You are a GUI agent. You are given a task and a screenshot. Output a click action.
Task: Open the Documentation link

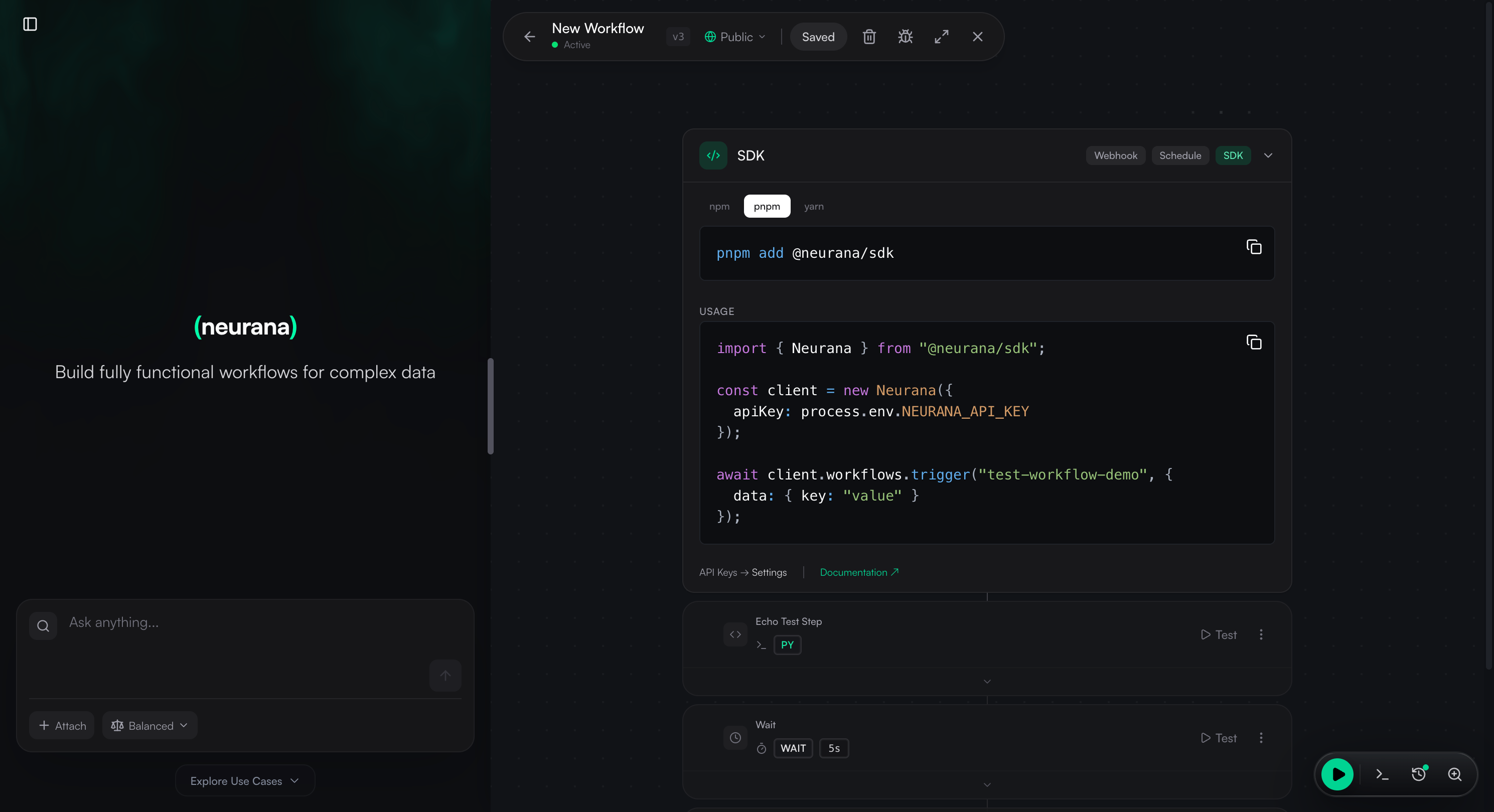[858, 572]
